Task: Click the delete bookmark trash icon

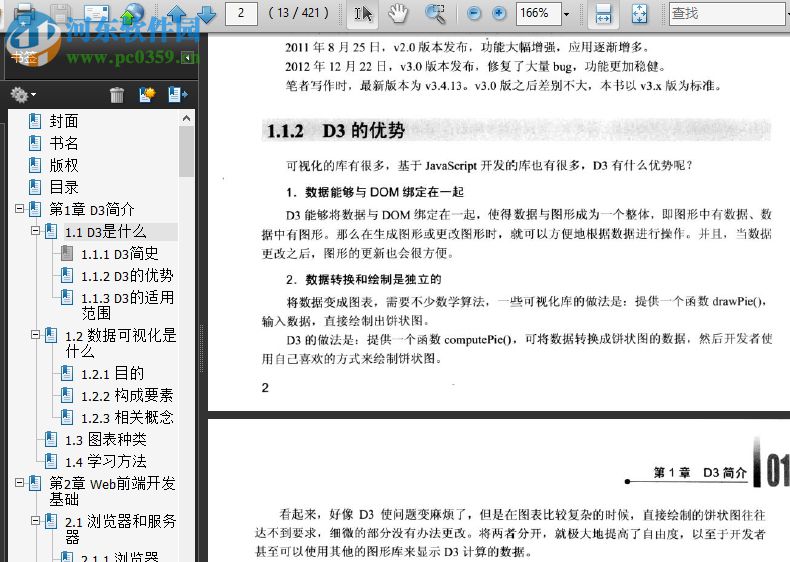Action: click(x=117, y=94)
